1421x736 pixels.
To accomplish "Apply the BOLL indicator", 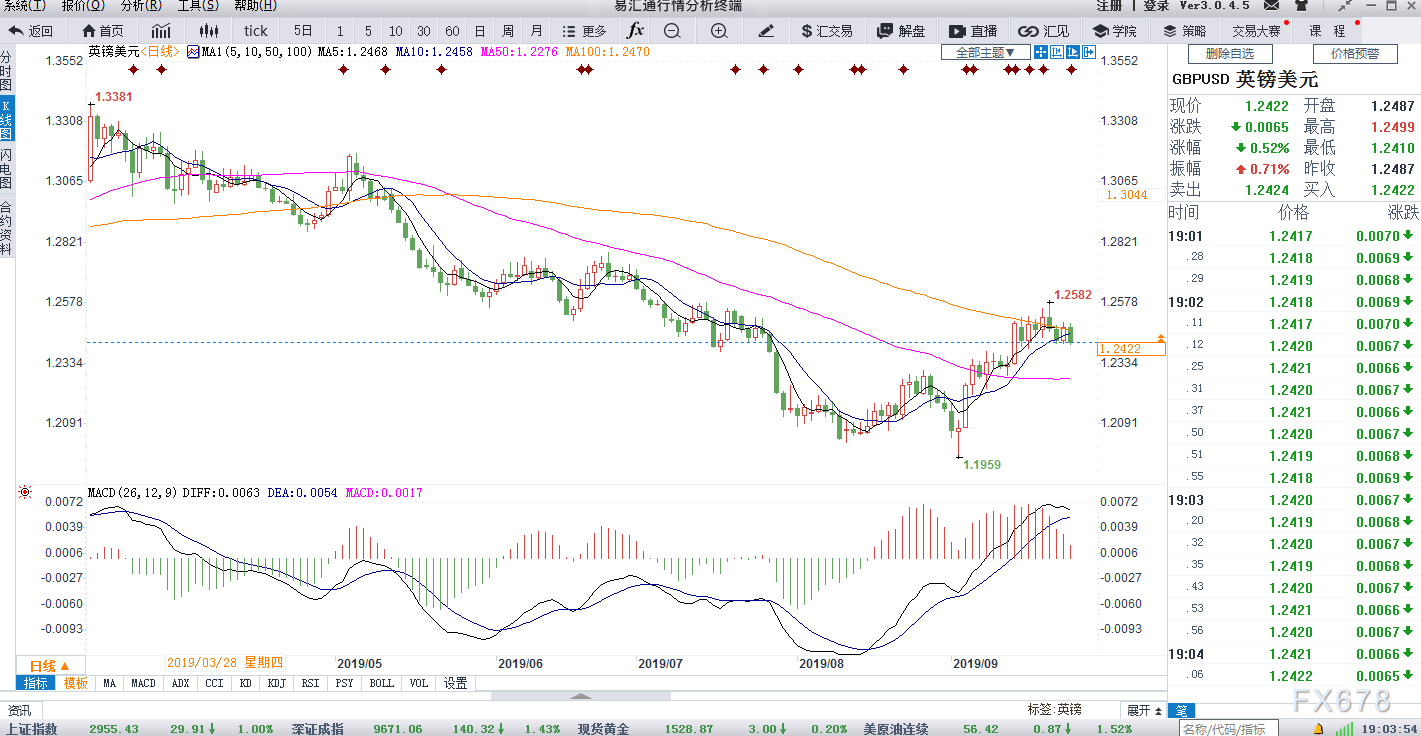I will tap(381, 683).
